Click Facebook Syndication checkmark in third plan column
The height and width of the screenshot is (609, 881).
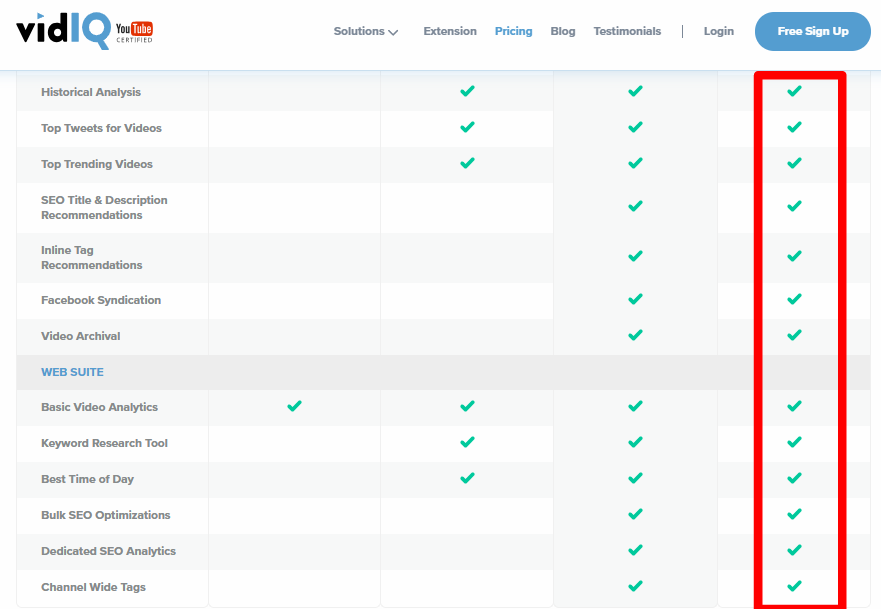pyautogui.click(x=635, y=299)
